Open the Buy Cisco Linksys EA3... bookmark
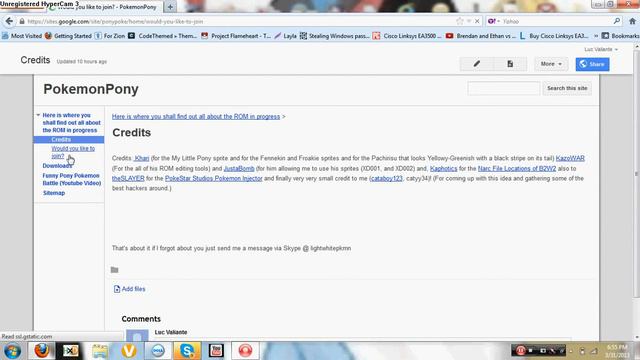This screenshot has width=640, height=360. (x=553, y=36)
